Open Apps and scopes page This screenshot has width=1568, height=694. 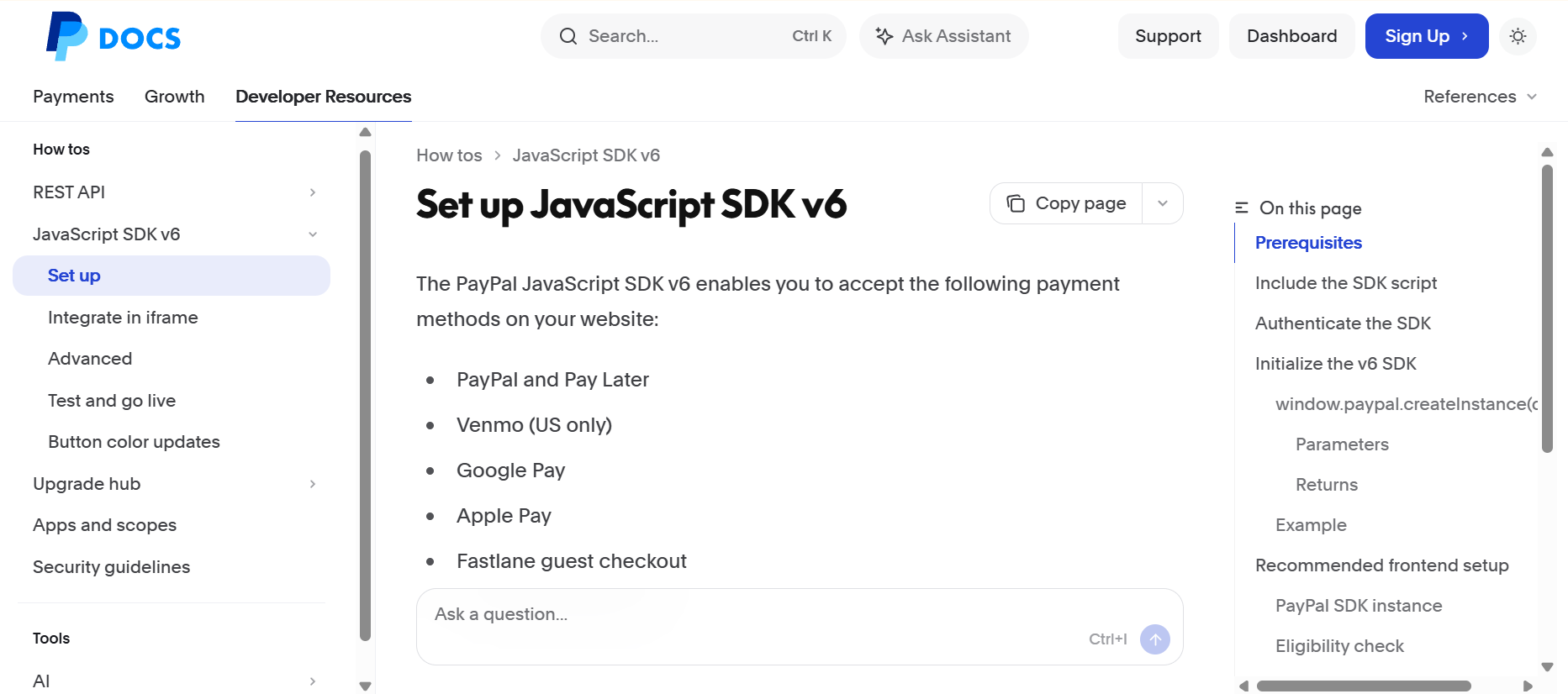point(105,525)
